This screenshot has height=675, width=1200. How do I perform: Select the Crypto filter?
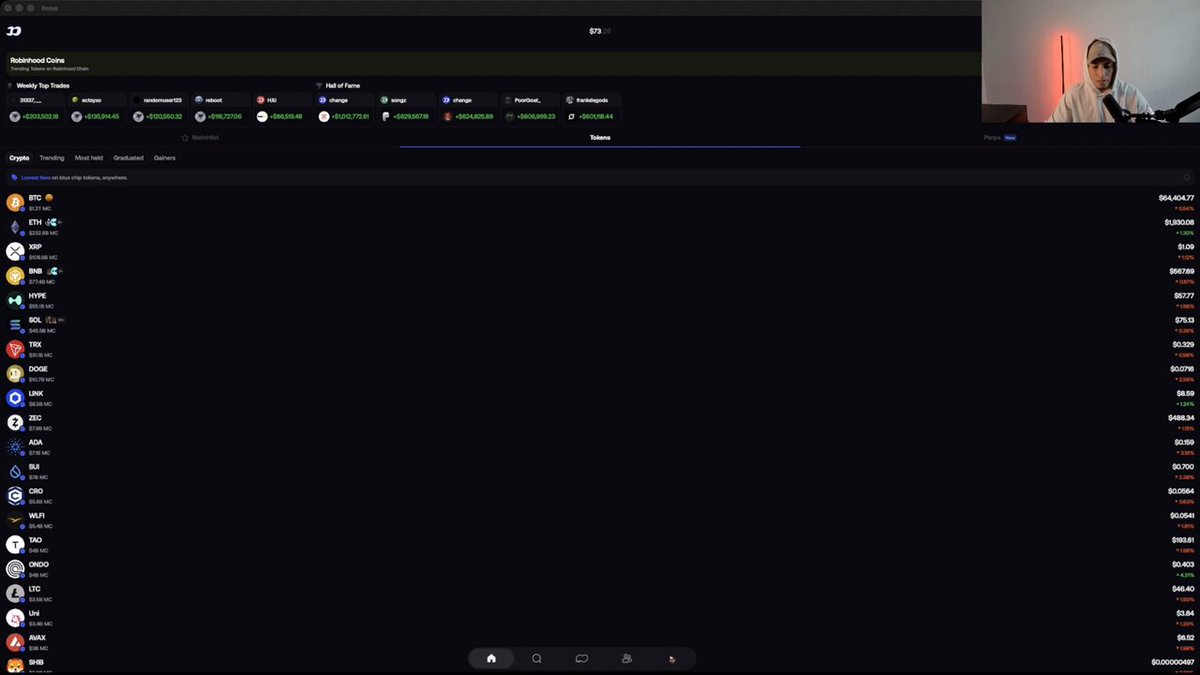pos(20,158)
